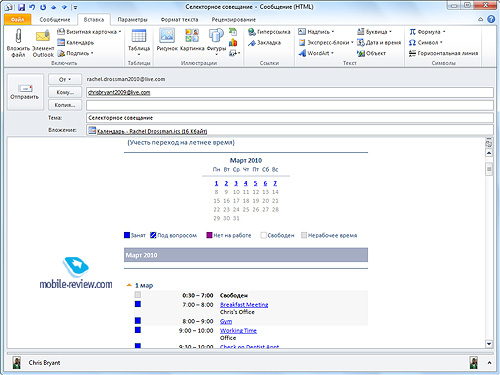Collapse the 1 мар day section

(x=129, y=285)
